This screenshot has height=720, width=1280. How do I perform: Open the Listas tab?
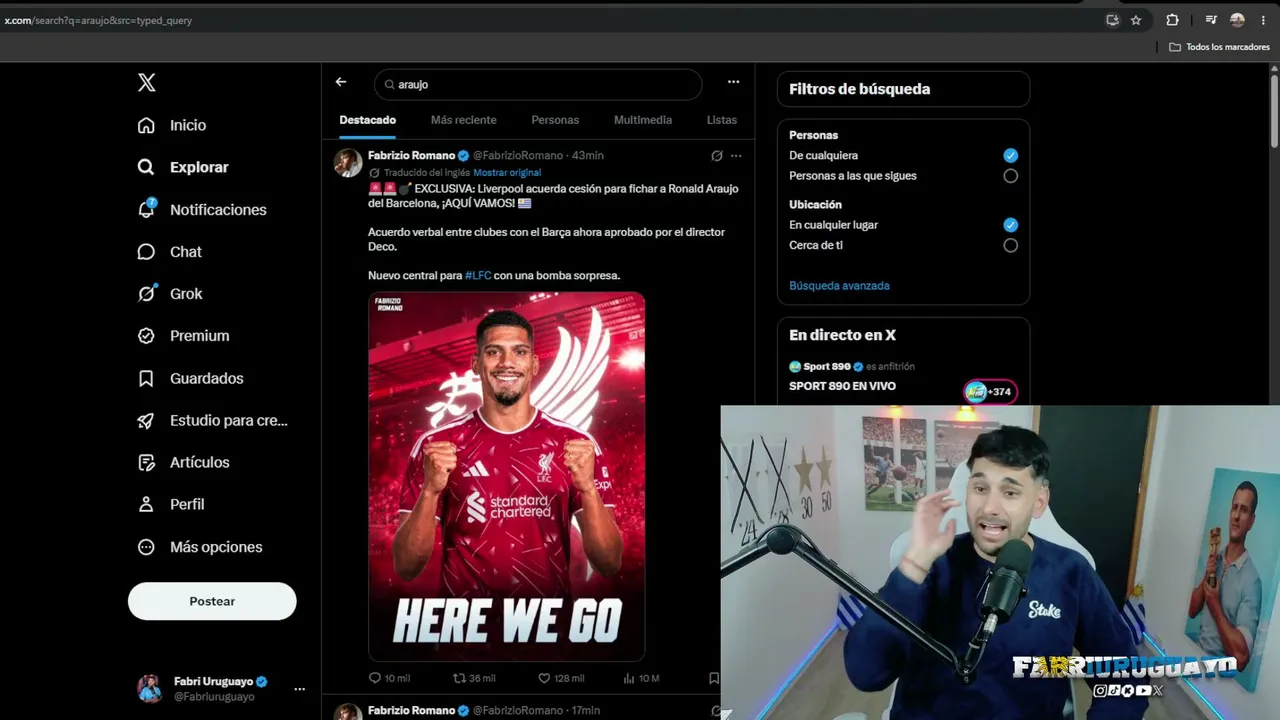coord(722,120)
